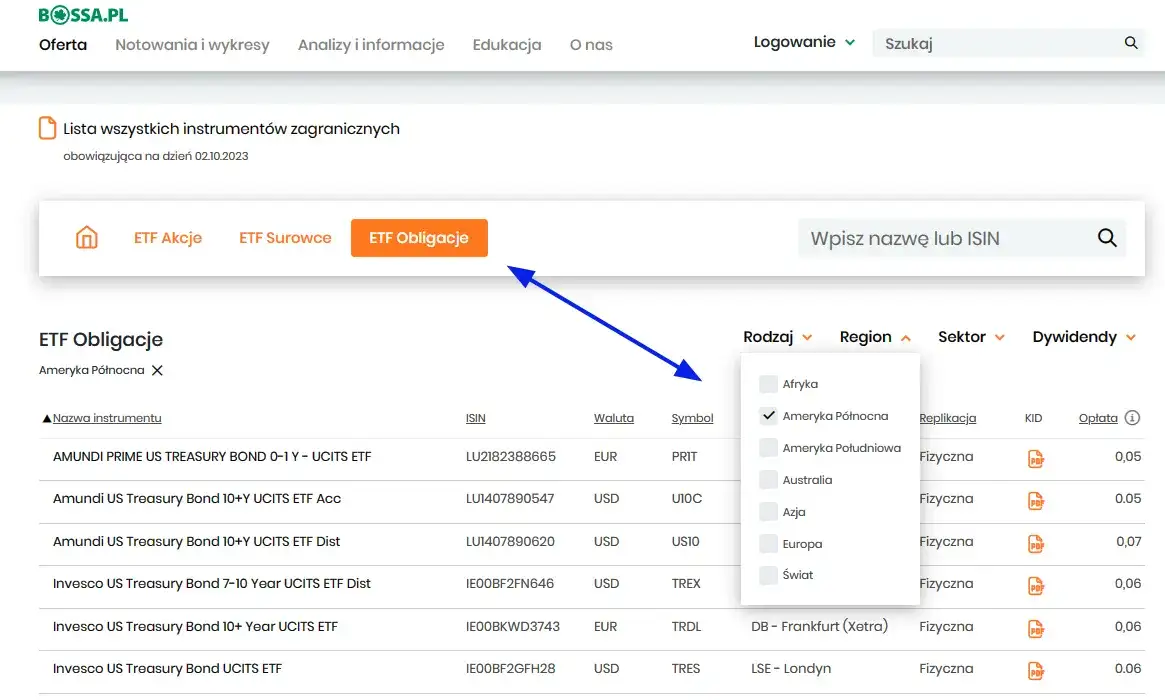Click the magnifier icon in the ISIN search box
1165x700 pixels.
(x=1106, y=238)
